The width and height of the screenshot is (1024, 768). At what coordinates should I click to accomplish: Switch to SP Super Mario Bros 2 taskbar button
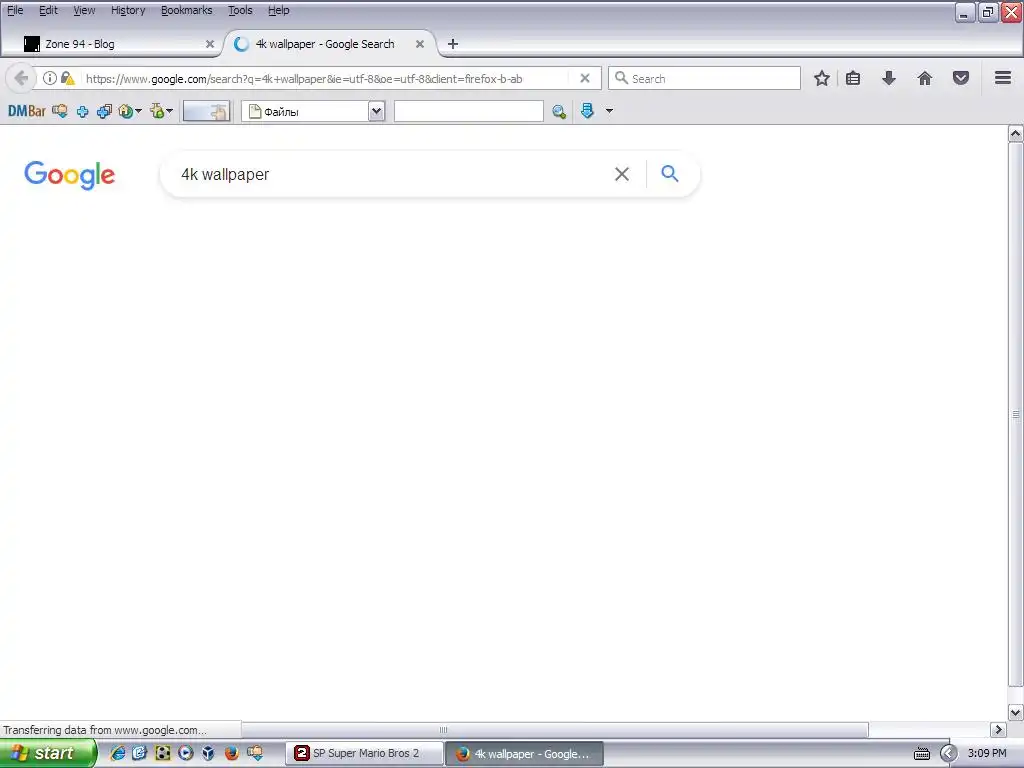364,754
